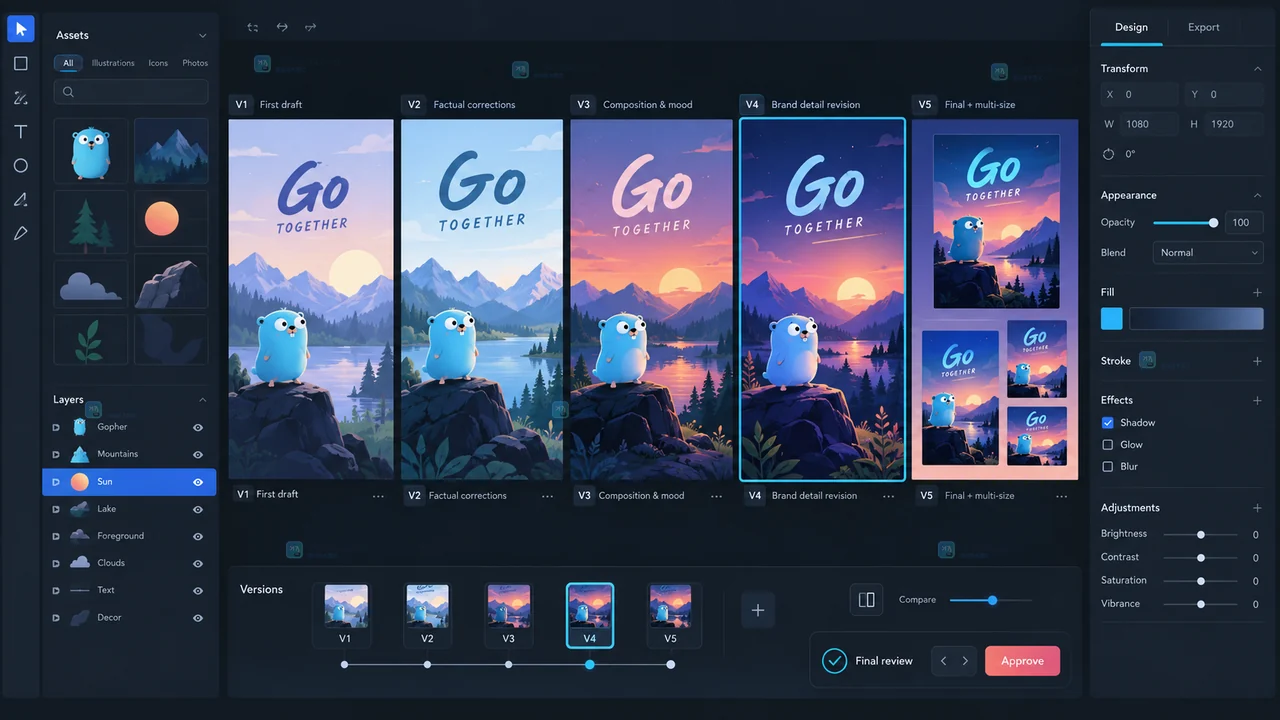Screen dimensions: 1280x720
Task: Expand the Text layer disclosure triangle
Action: pos(56,590)
